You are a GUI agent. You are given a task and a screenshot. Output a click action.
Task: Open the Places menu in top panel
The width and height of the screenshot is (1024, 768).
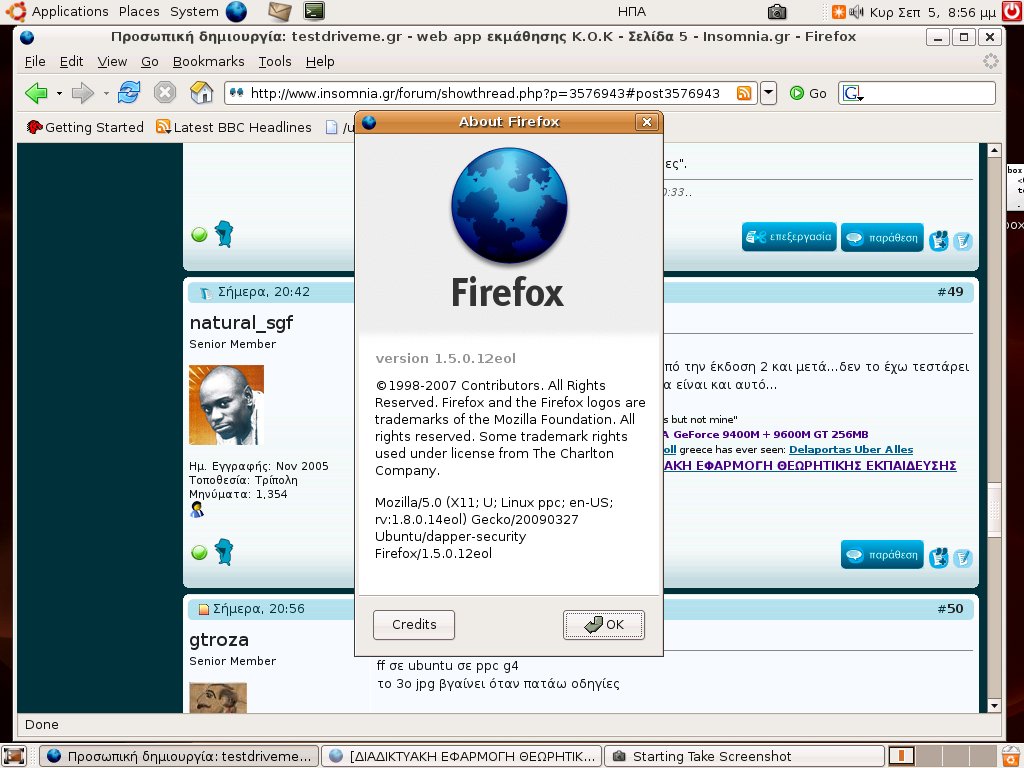(139, 12)
